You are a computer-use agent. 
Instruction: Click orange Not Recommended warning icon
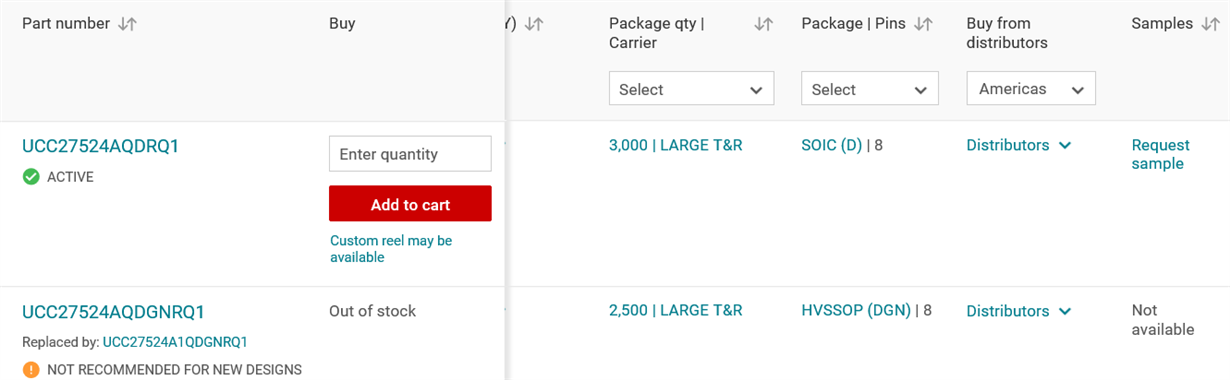(x=31, y=370)
